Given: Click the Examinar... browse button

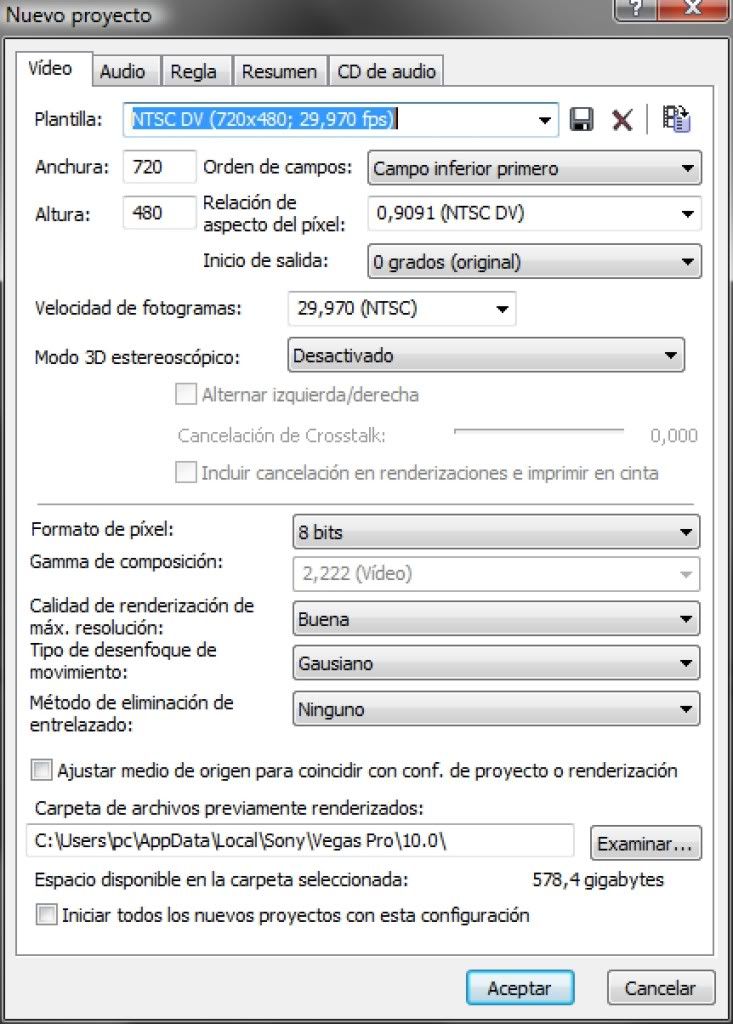Looking at the screenshot, I should coord(645,843).
